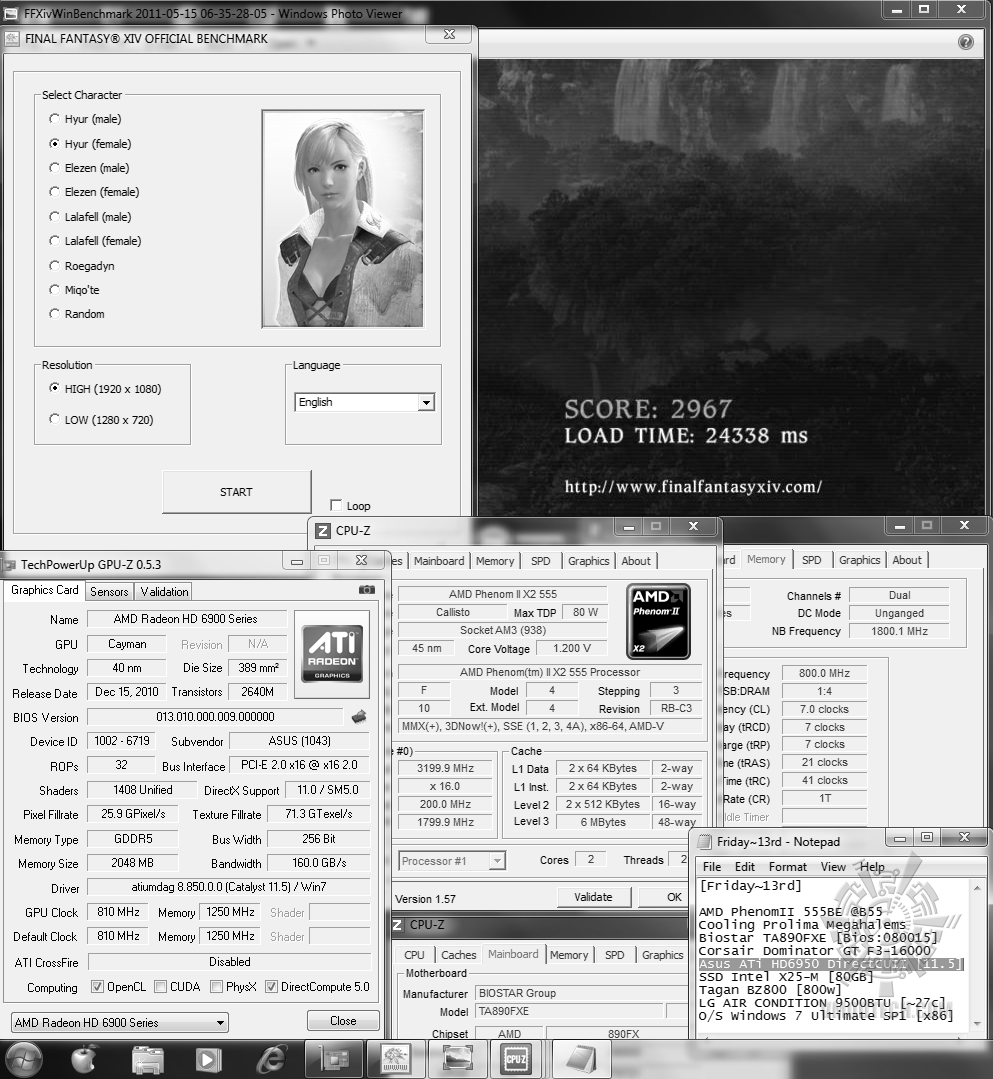
Task: Open the file explorer taskbar icon
Action: [x=147, y=1060]
